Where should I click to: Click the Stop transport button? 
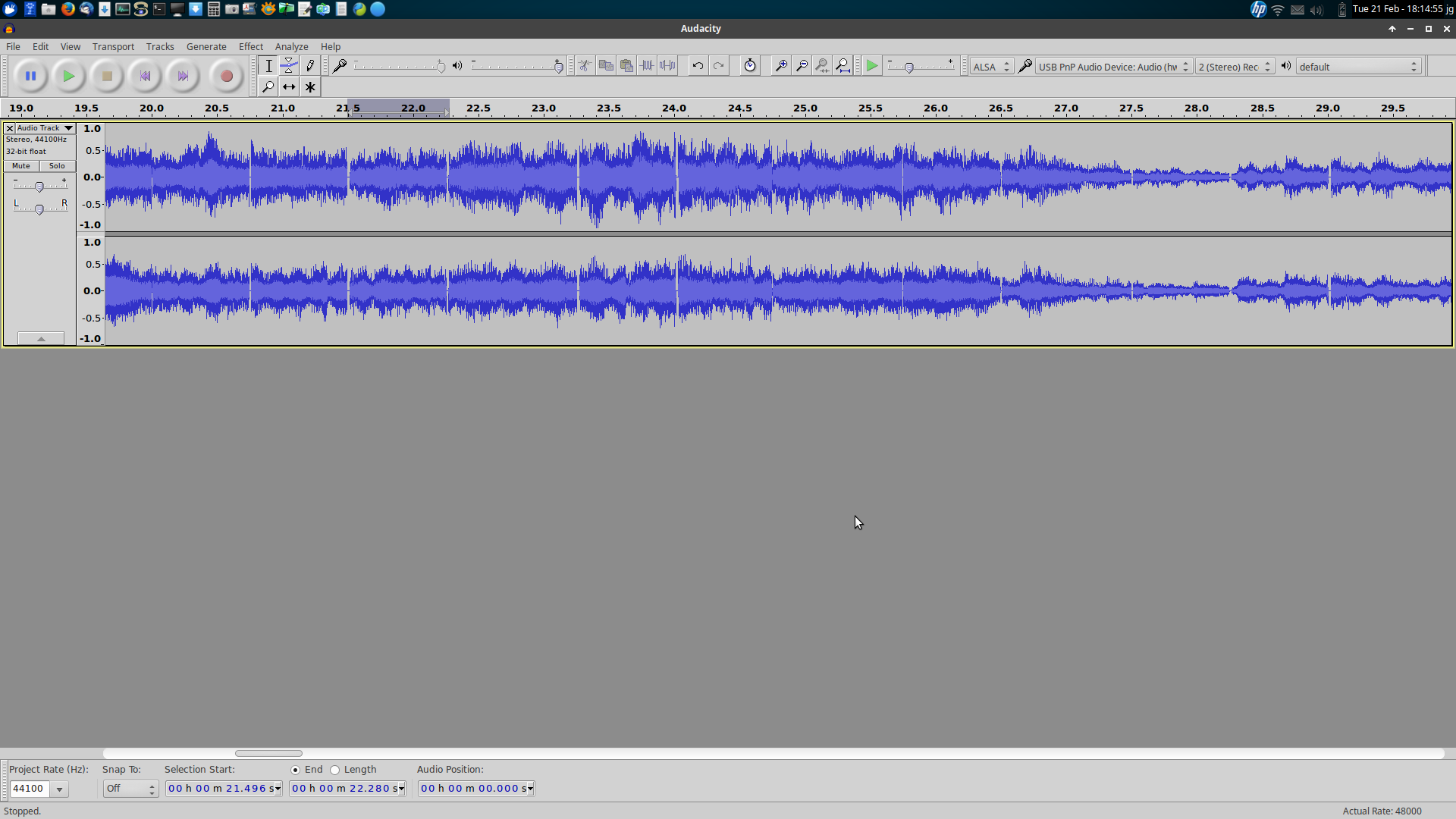107,76
